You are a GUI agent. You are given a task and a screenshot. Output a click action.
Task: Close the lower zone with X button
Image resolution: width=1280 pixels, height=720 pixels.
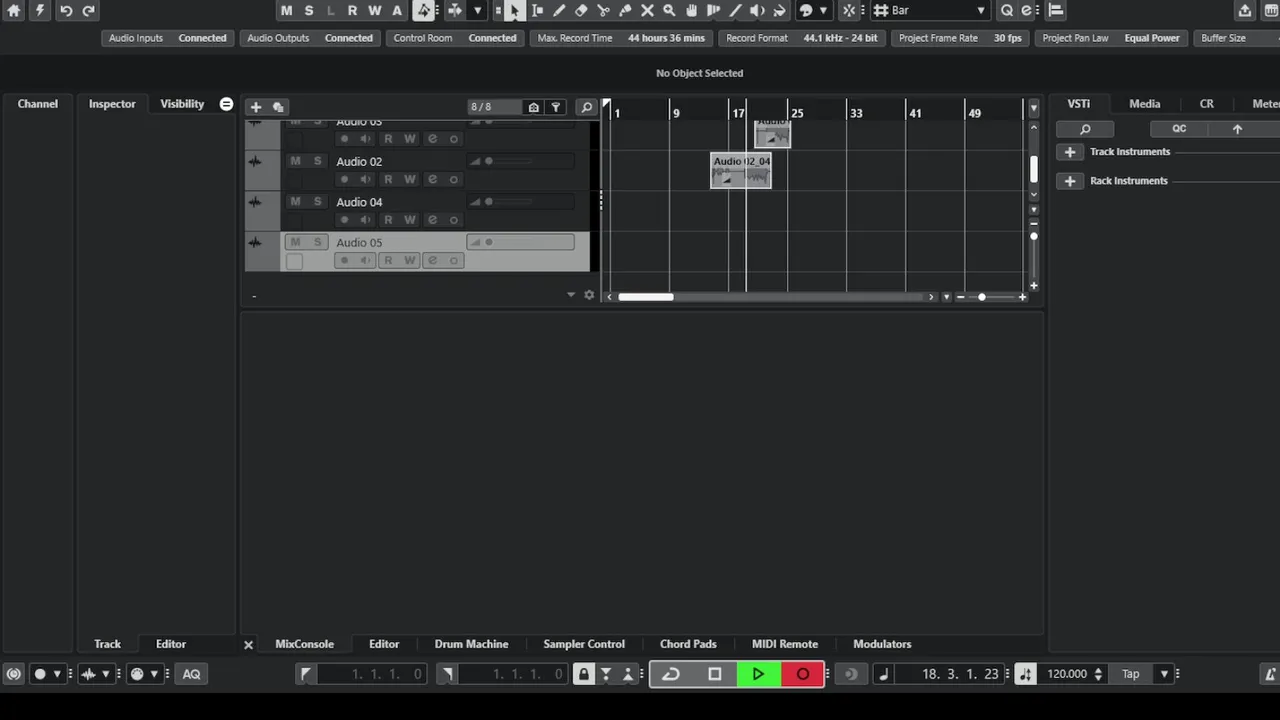coord(249,645)
